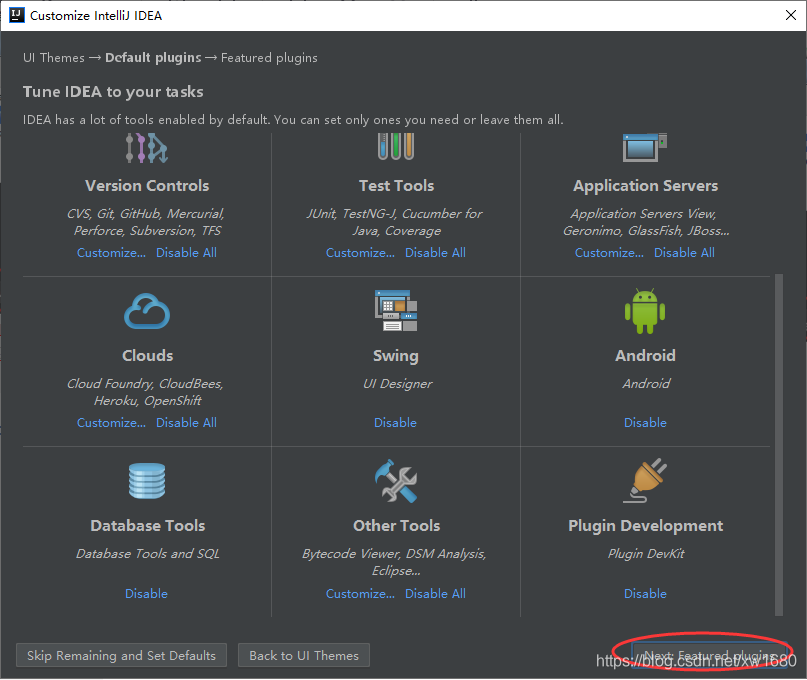
Task: Click 'UI Designer' description under Swing
Action: [x=397, y=383]
